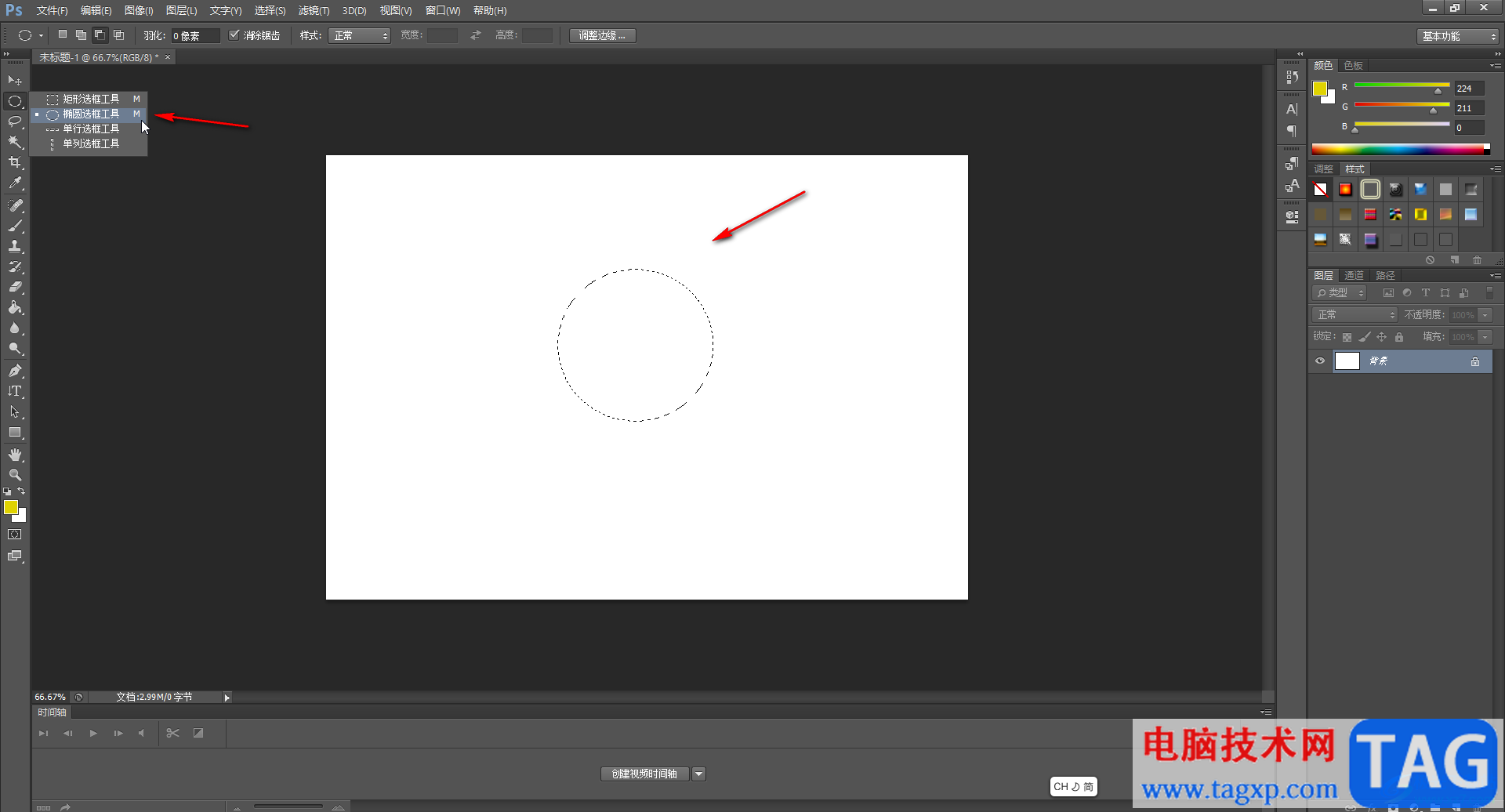Screen dimensions: 1505x812
Task: Open the Character panel icon
Action: coord(1292,109)
